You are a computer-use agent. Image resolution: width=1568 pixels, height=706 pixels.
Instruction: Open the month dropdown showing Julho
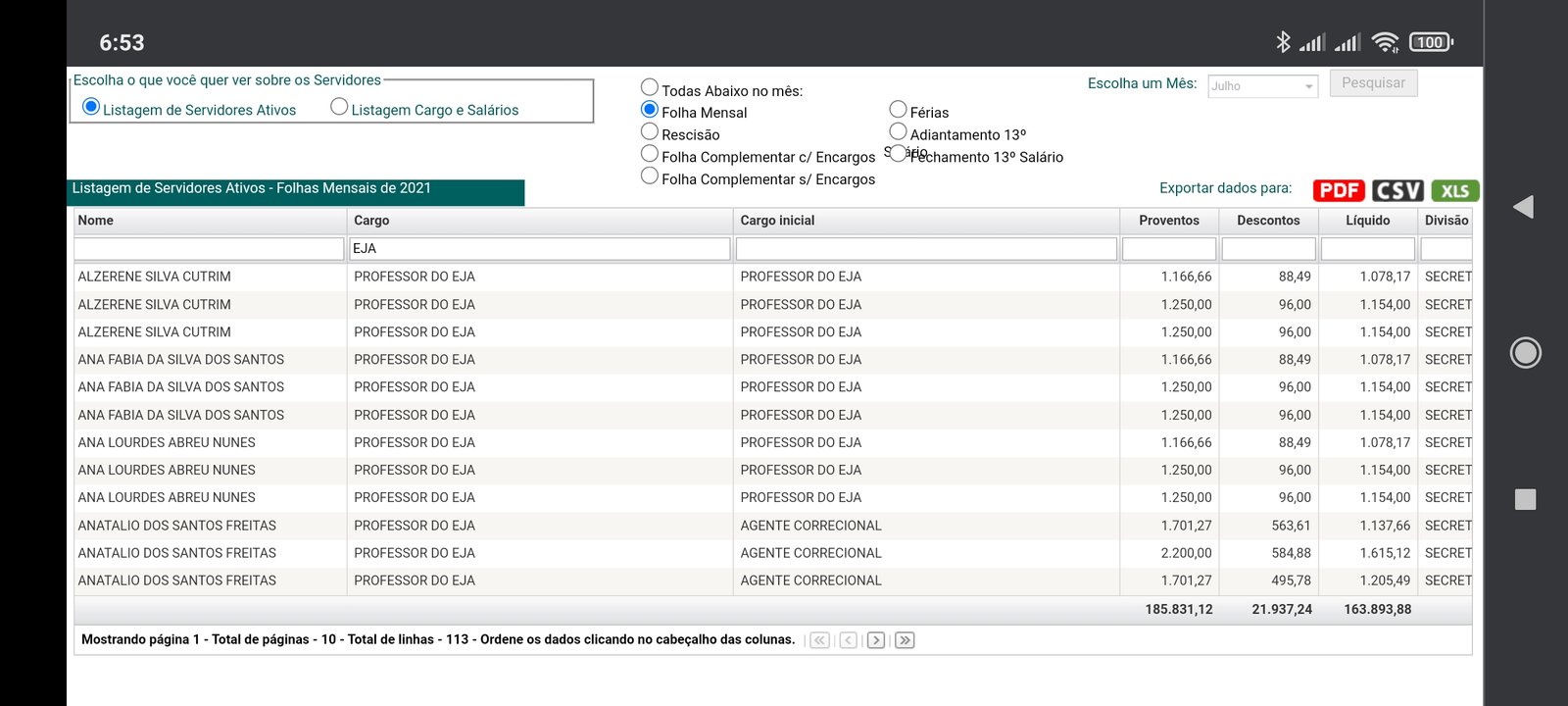(x=1262, y=86)
